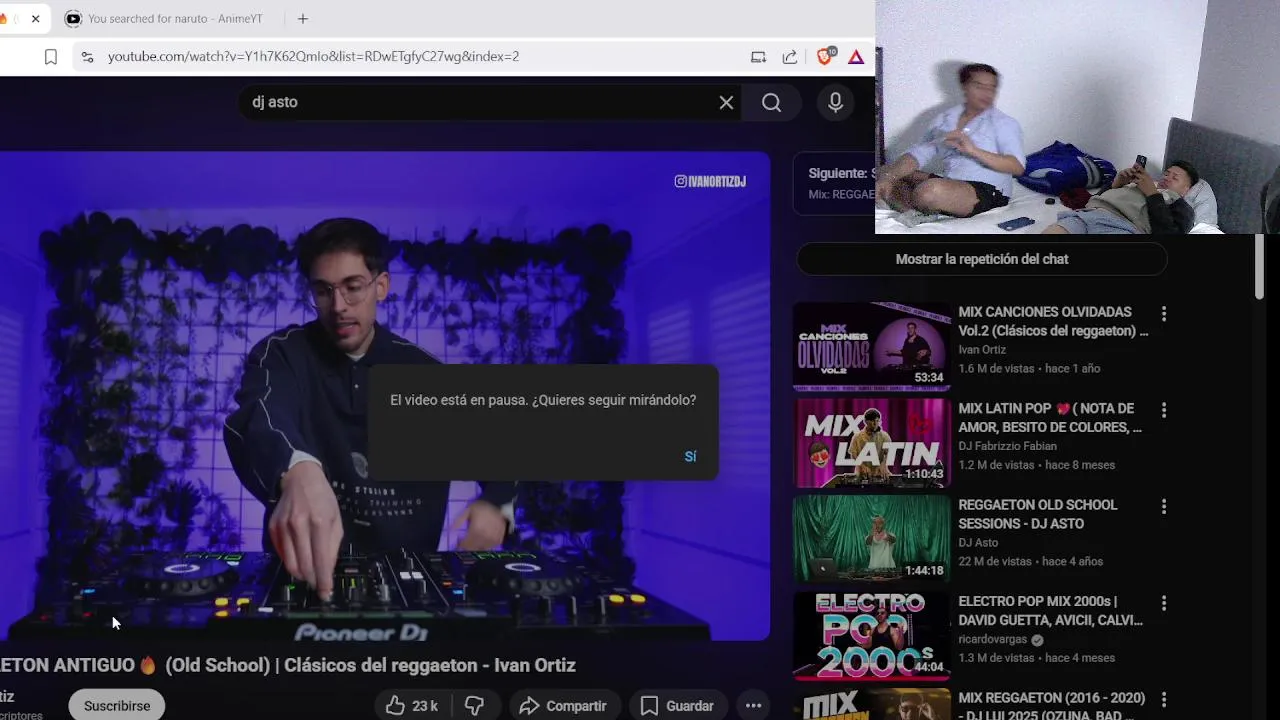Screen dimensions: 1280x720
Task: Subscribe with the Suscribirse button
Action: tap(117, 706)
